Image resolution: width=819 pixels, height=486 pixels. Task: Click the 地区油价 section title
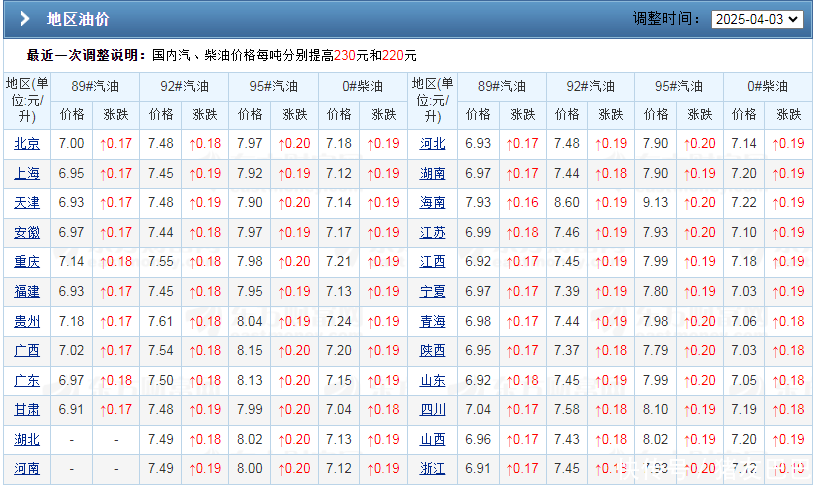78,19
